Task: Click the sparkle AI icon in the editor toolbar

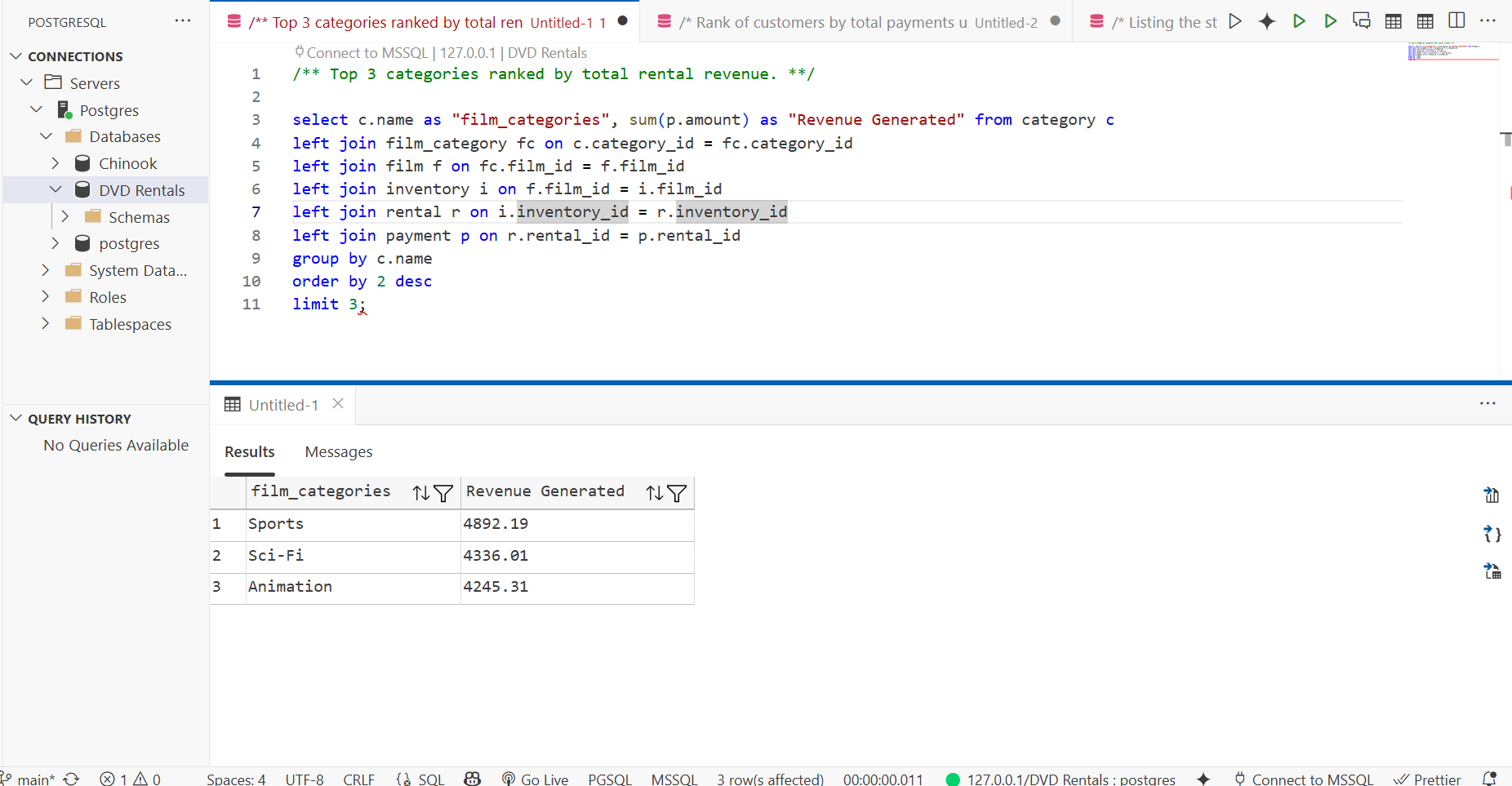Action: pyautogui.click(x=1266, y=21)
